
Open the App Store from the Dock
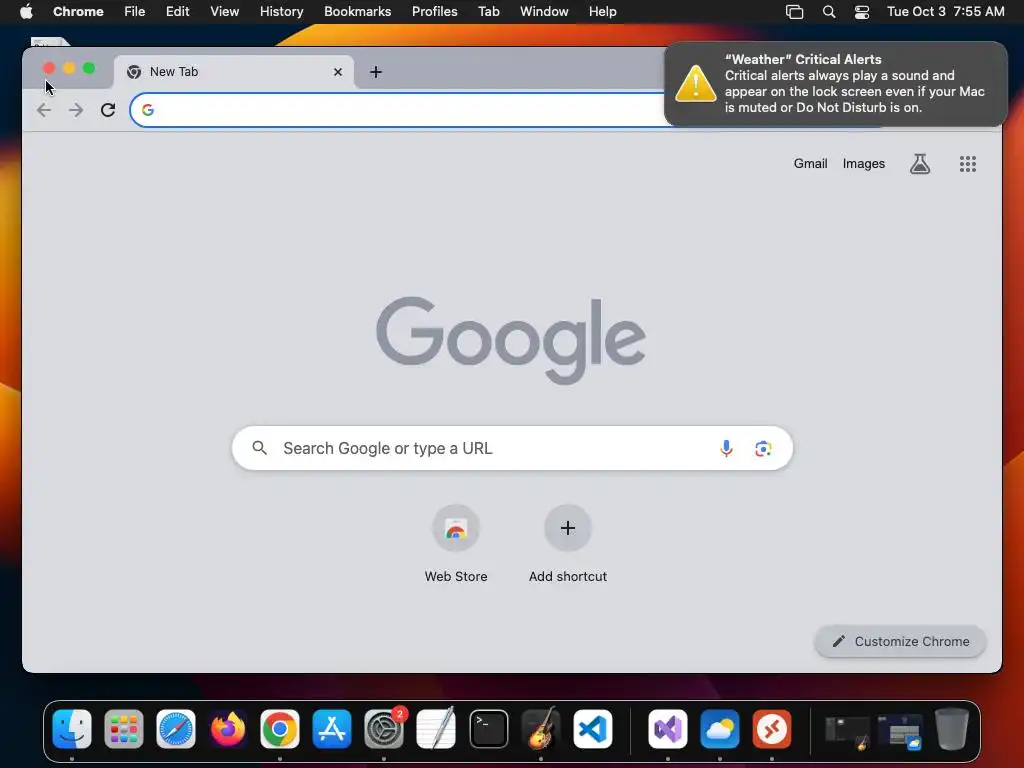(332, 729)
